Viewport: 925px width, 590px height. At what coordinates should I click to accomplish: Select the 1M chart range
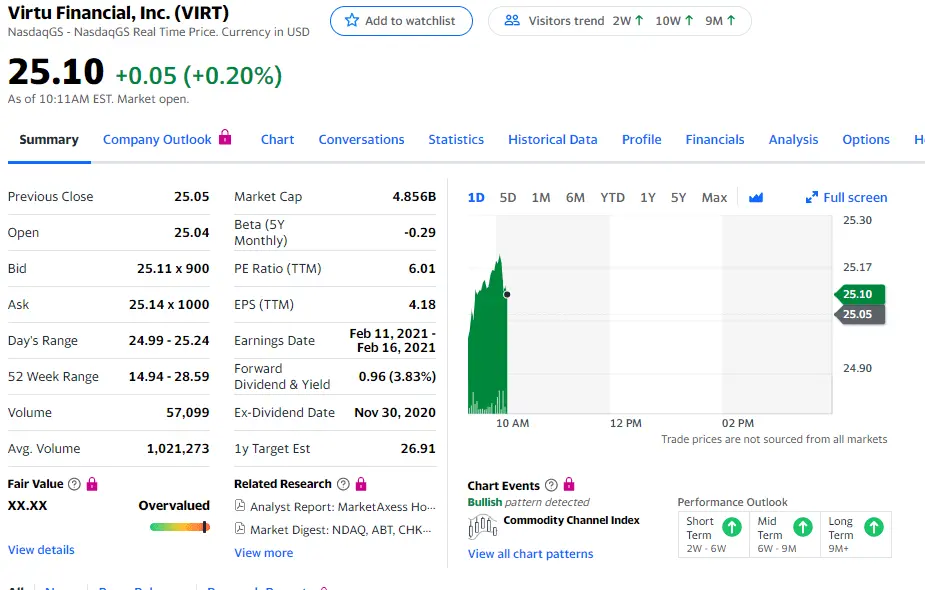(x=540, y=198)
